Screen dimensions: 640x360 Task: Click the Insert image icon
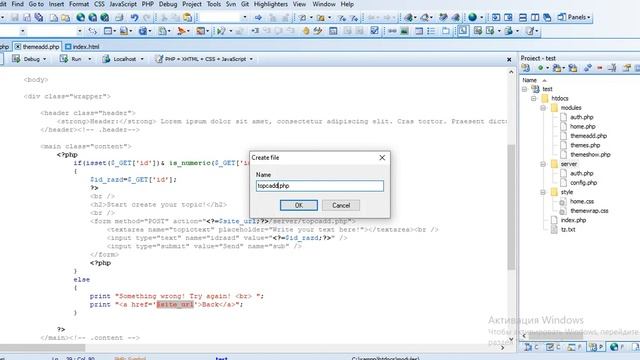pos(404,31)
